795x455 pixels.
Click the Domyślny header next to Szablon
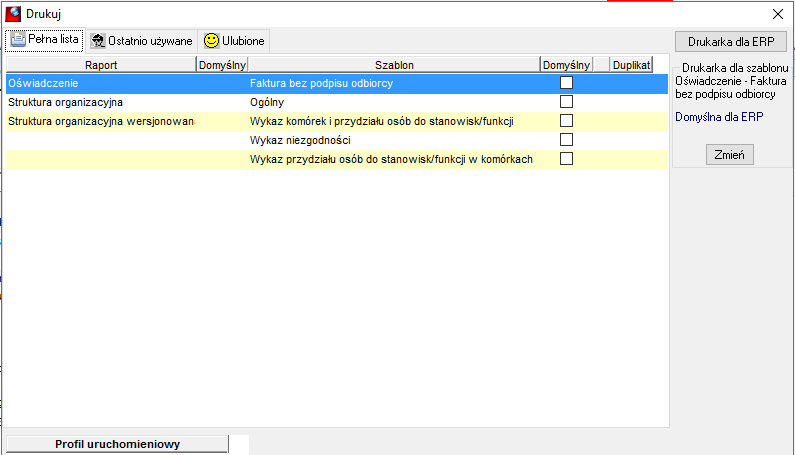(x=566, y=65)
